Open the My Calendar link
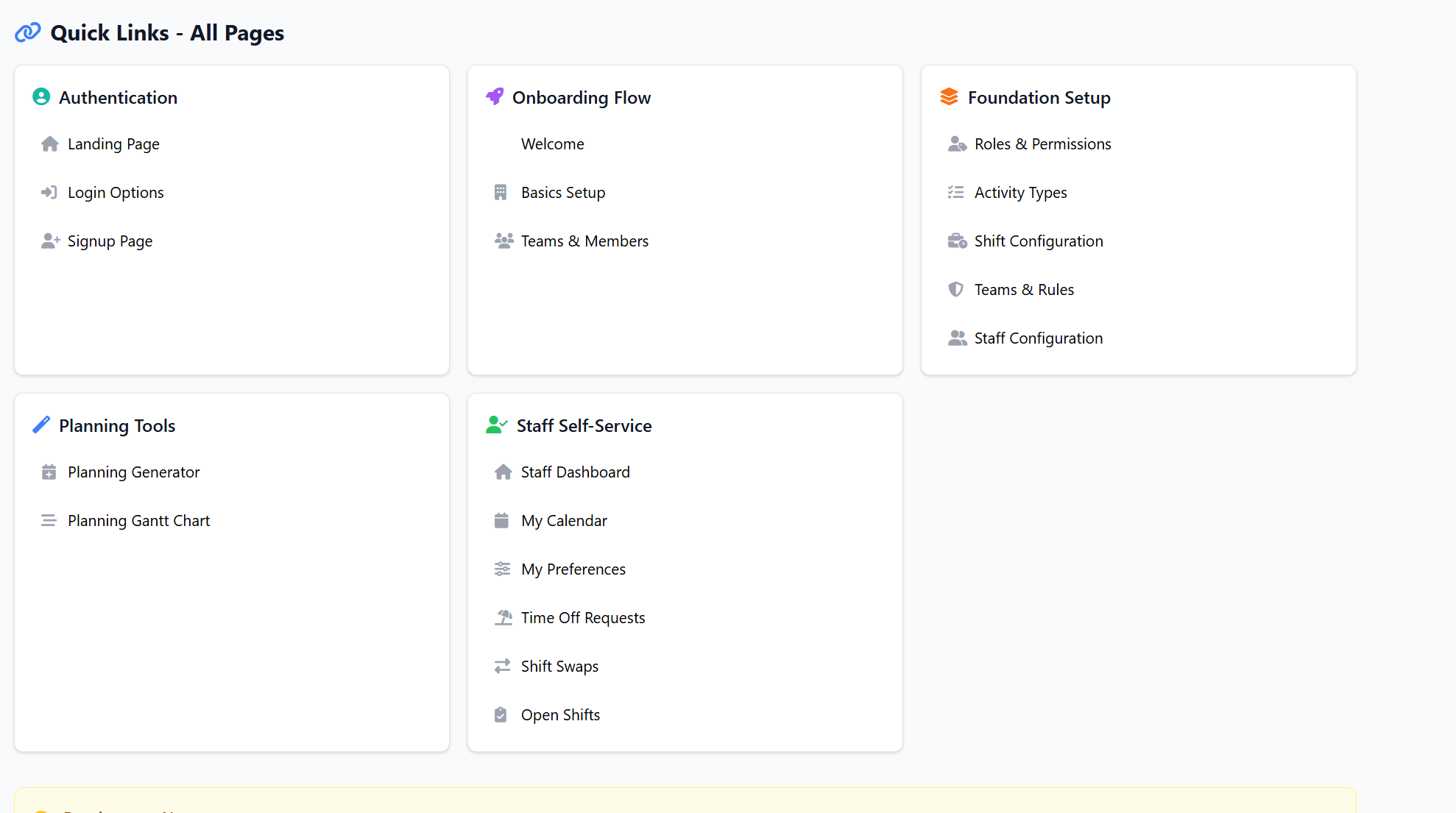Image resolution: width=1456 pixels, height=813 pixels. click(564, 521)
